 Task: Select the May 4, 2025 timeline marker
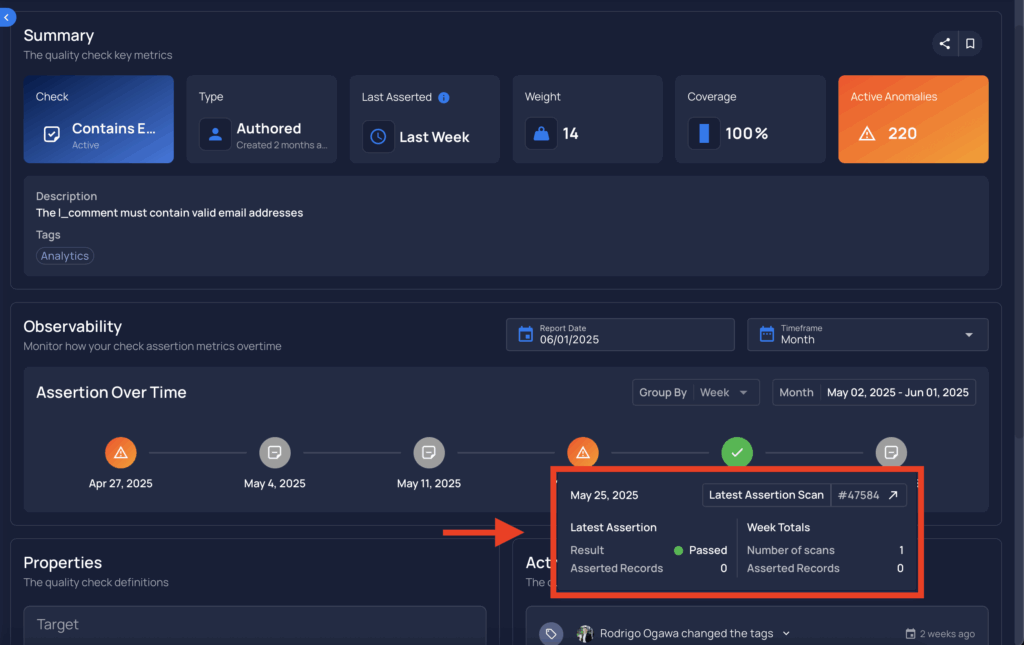pos(275,452)
